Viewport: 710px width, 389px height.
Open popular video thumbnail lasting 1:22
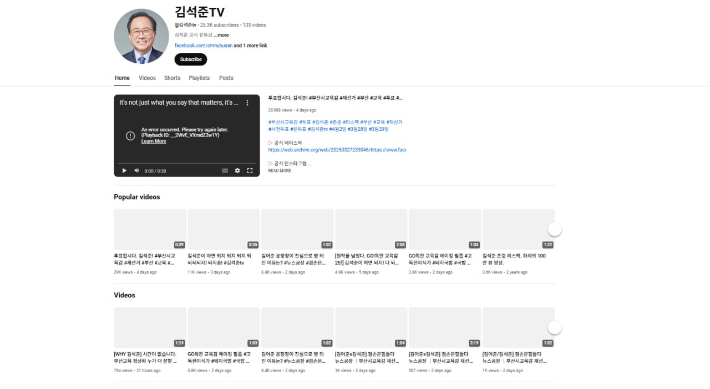pyautogui.click(x=519, y=229)
